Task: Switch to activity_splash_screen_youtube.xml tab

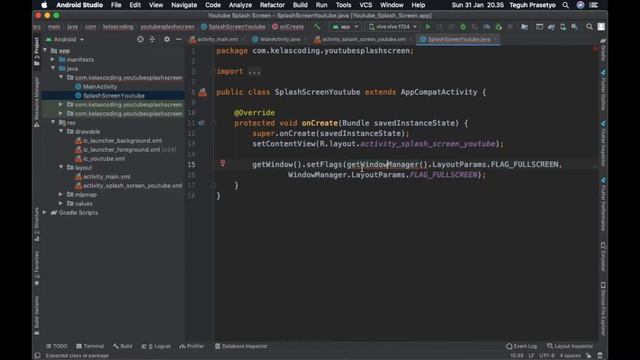Action: 363,39
